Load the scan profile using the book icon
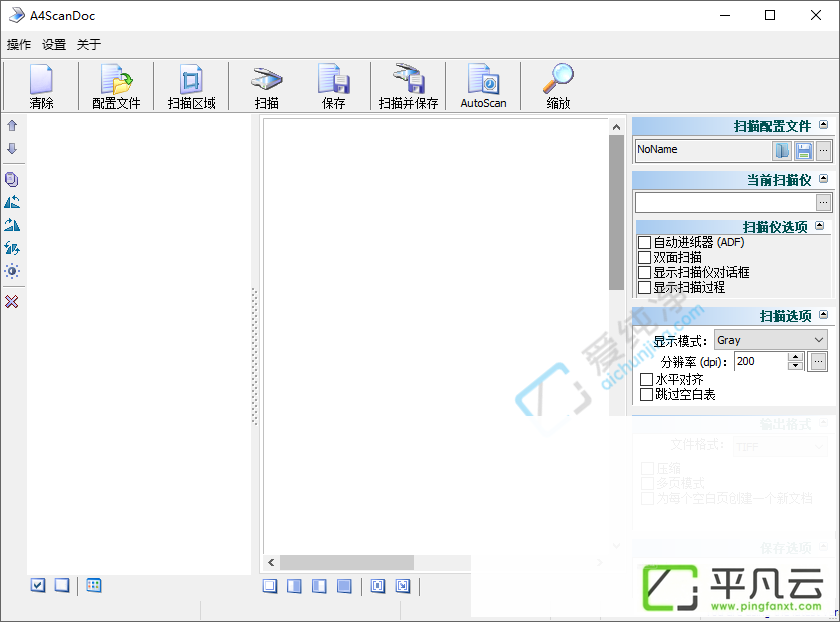Viewport: 840px width, 622px height. coord(782,151)
